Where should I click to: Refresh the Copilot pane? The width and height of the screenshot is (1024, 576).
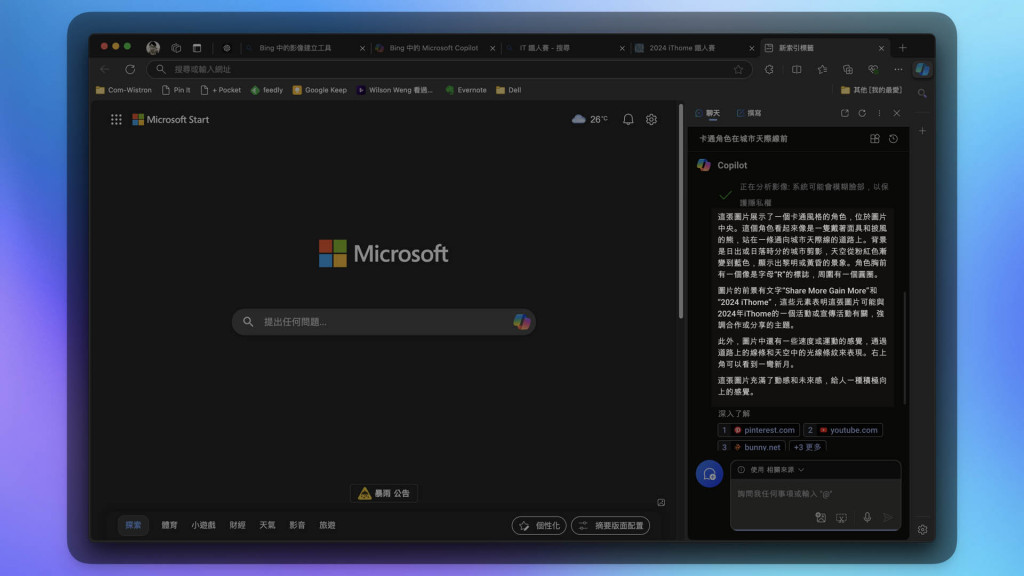tap(862, 113)
